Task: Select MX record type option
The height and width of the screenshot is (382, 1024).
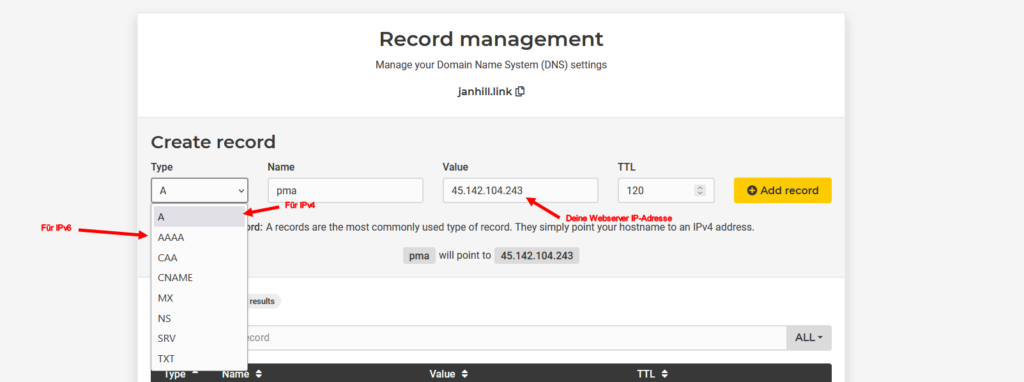Action: pyautogui.click(x=199, y=298)
